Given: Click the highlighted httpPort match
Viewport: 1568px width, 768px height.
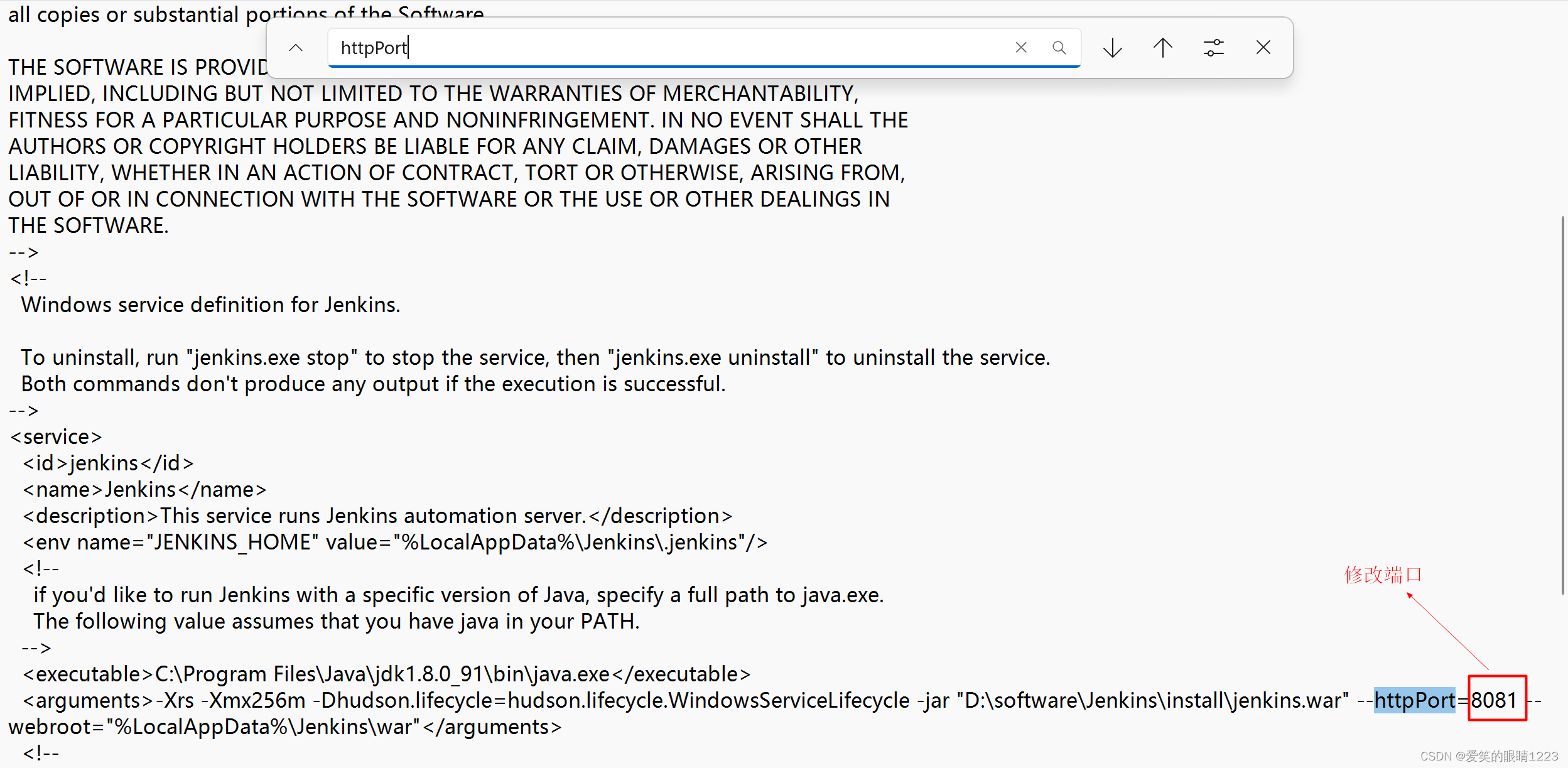Looking at the screenshot, I should pyautogui.click(x=1414, y=700).
